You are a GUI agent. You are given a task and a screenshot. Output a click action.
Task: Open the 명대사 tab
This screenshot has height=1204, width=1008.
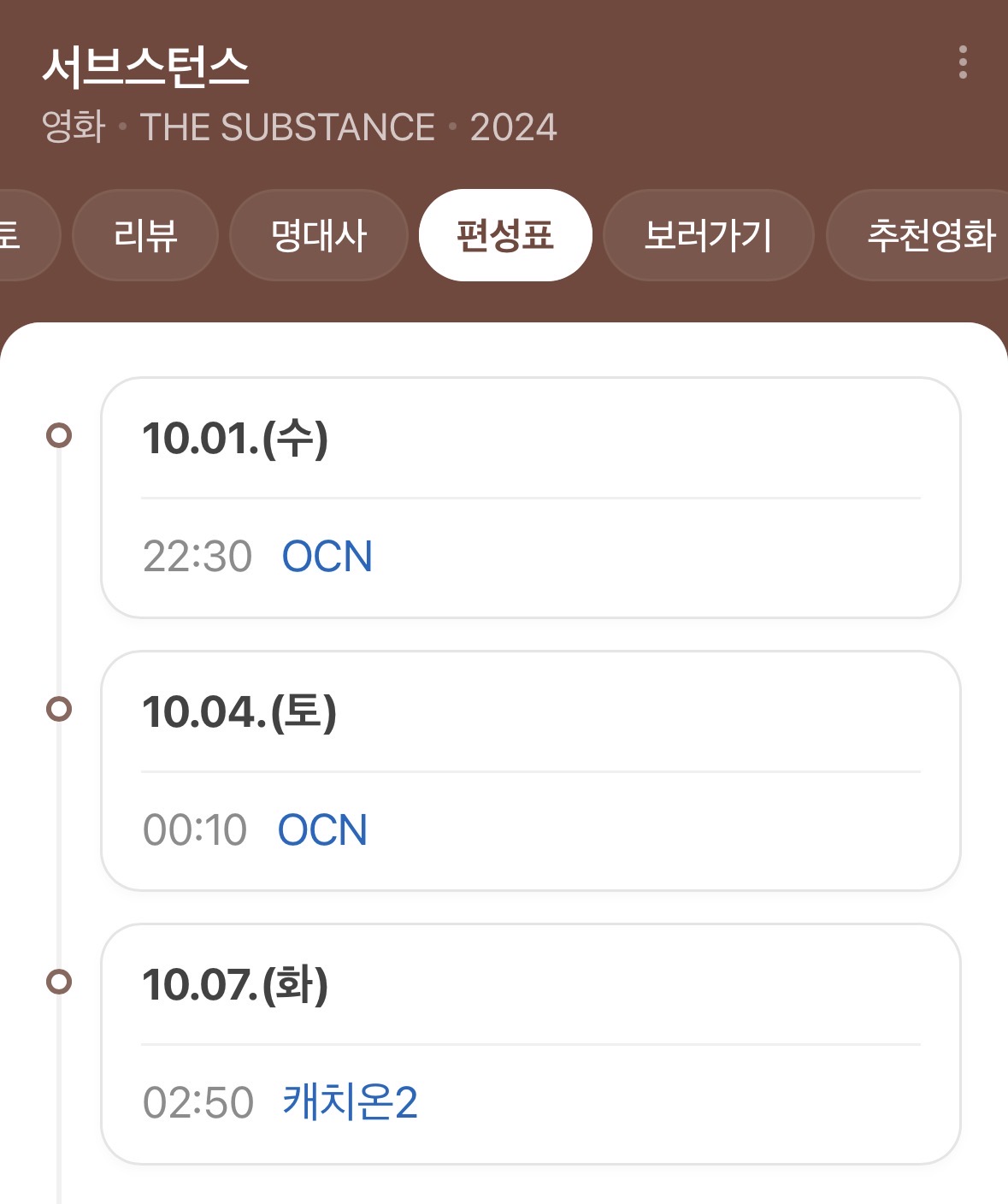pyautogui.click(x=318, y=235)
